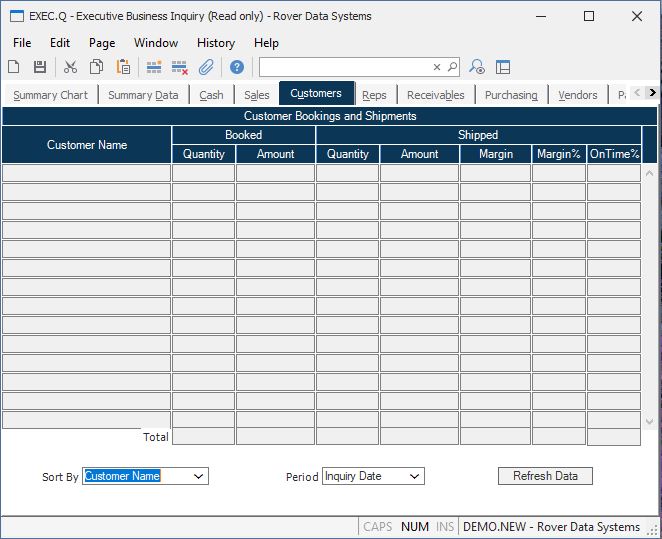
Task: Click the first Customer Name cell
Action: (87, 173)
